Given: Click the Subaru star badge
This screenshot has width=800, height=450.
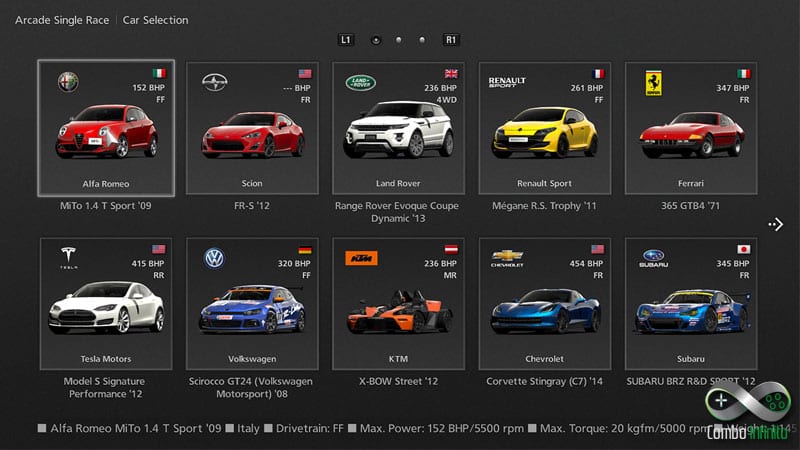Looking at the screenshot, I should click(654, 258).
